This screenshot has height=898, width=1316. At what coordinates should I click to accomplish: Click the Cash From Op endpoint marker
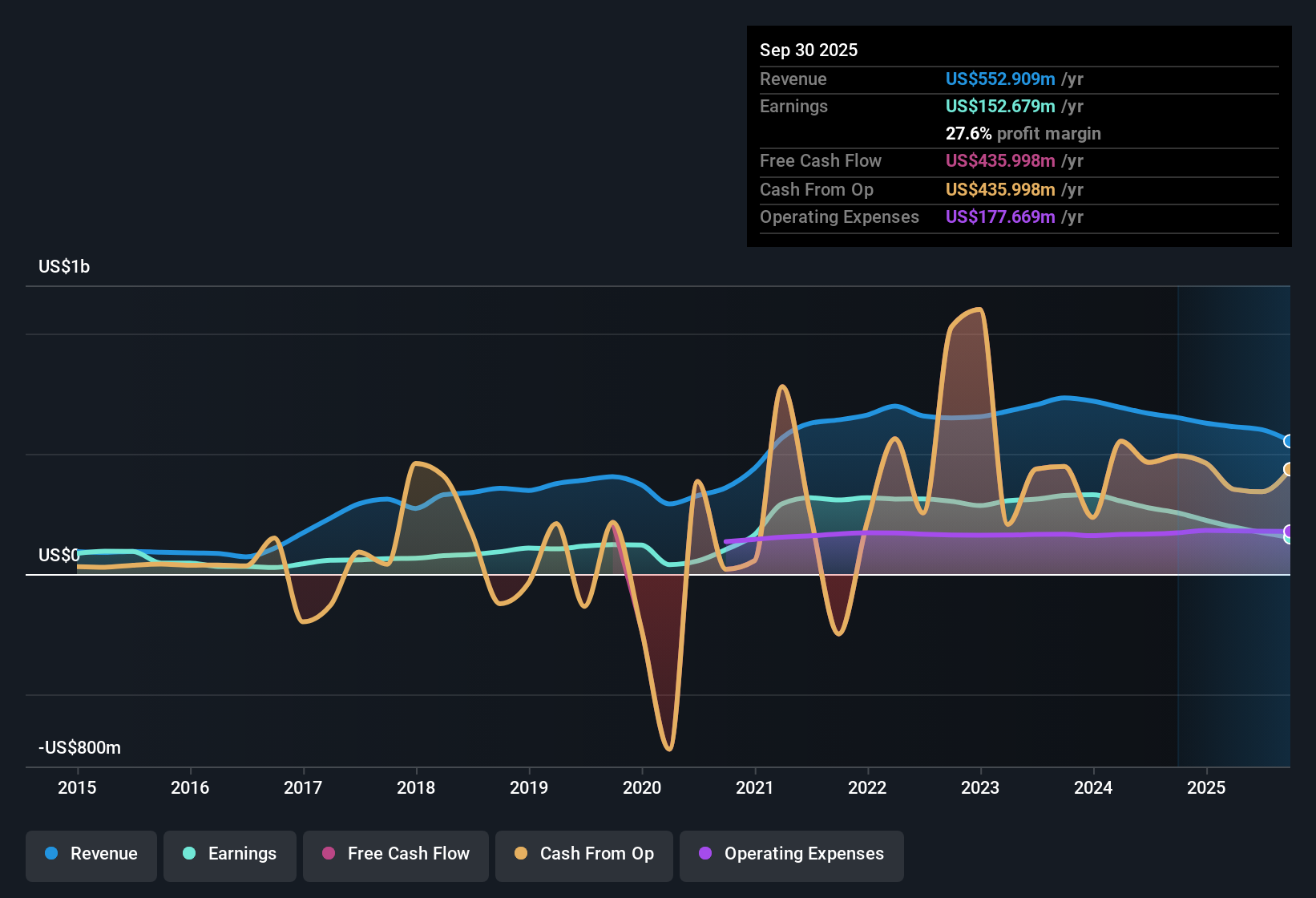coord(1289,470)
